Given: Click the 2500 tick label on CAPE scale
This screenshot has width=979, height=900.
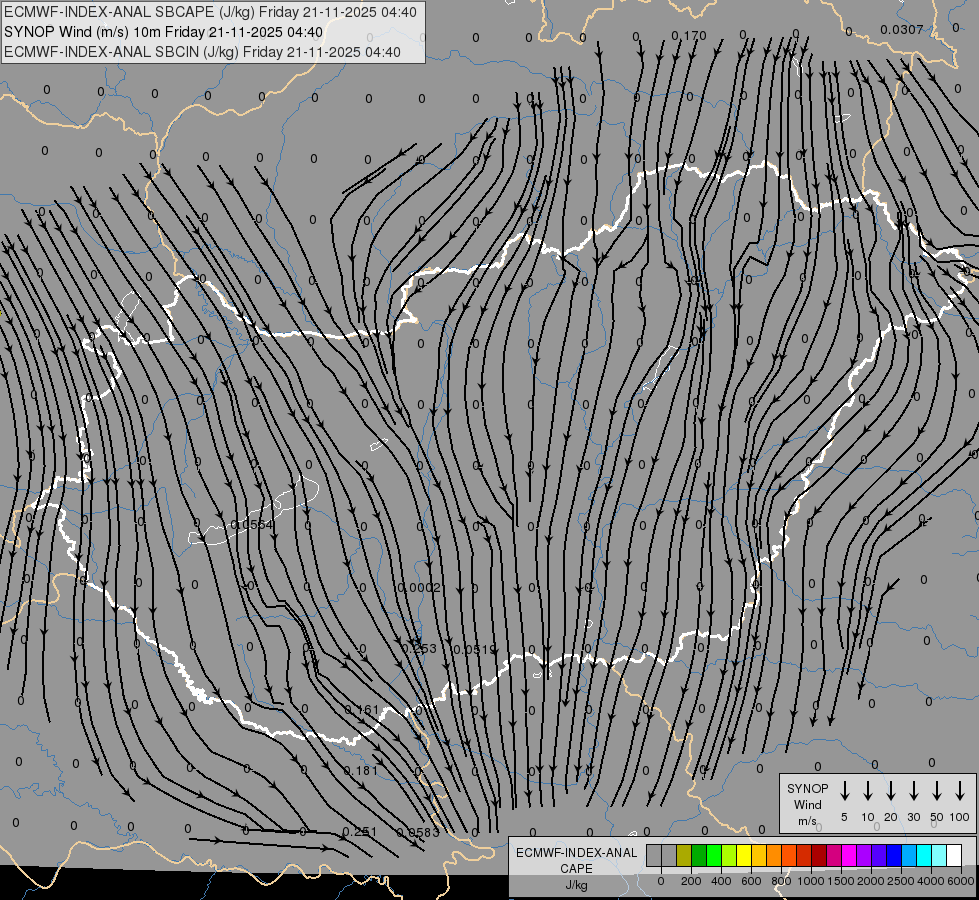Looking at the screenshot, I should (x=901, y=881).
